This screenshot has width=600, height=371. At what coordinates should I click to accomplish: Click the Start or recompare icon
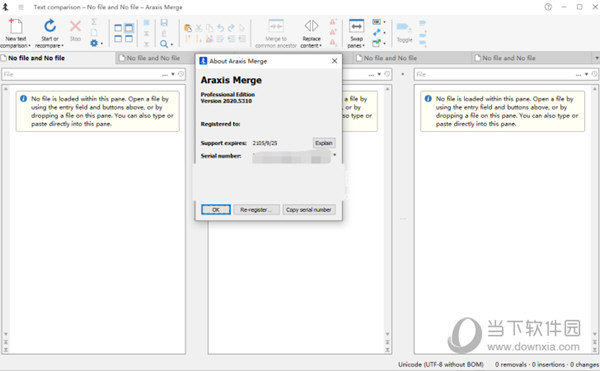pyautogui.click(x=50, y=26)
